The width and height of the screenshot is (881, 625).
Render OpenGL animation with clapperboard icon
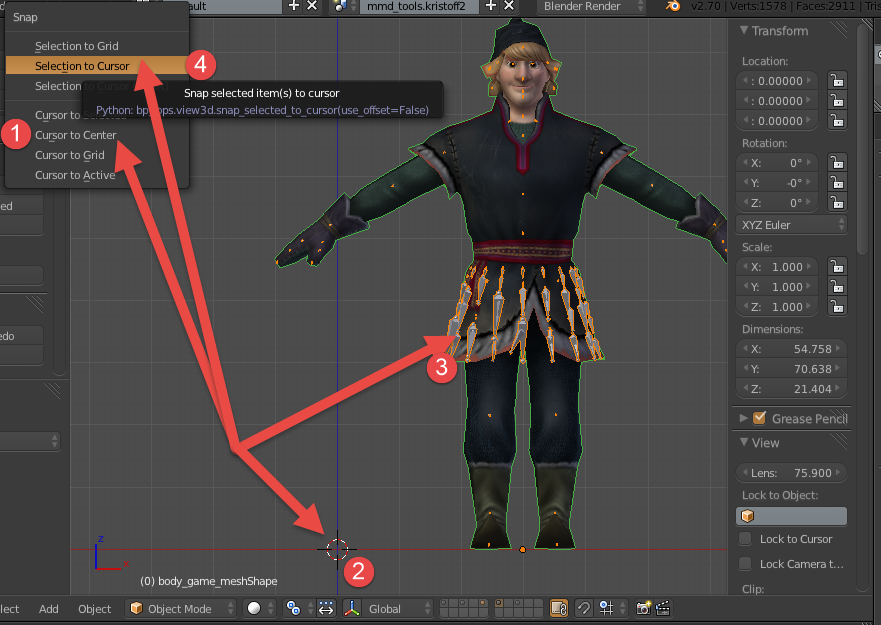(663, 608)
